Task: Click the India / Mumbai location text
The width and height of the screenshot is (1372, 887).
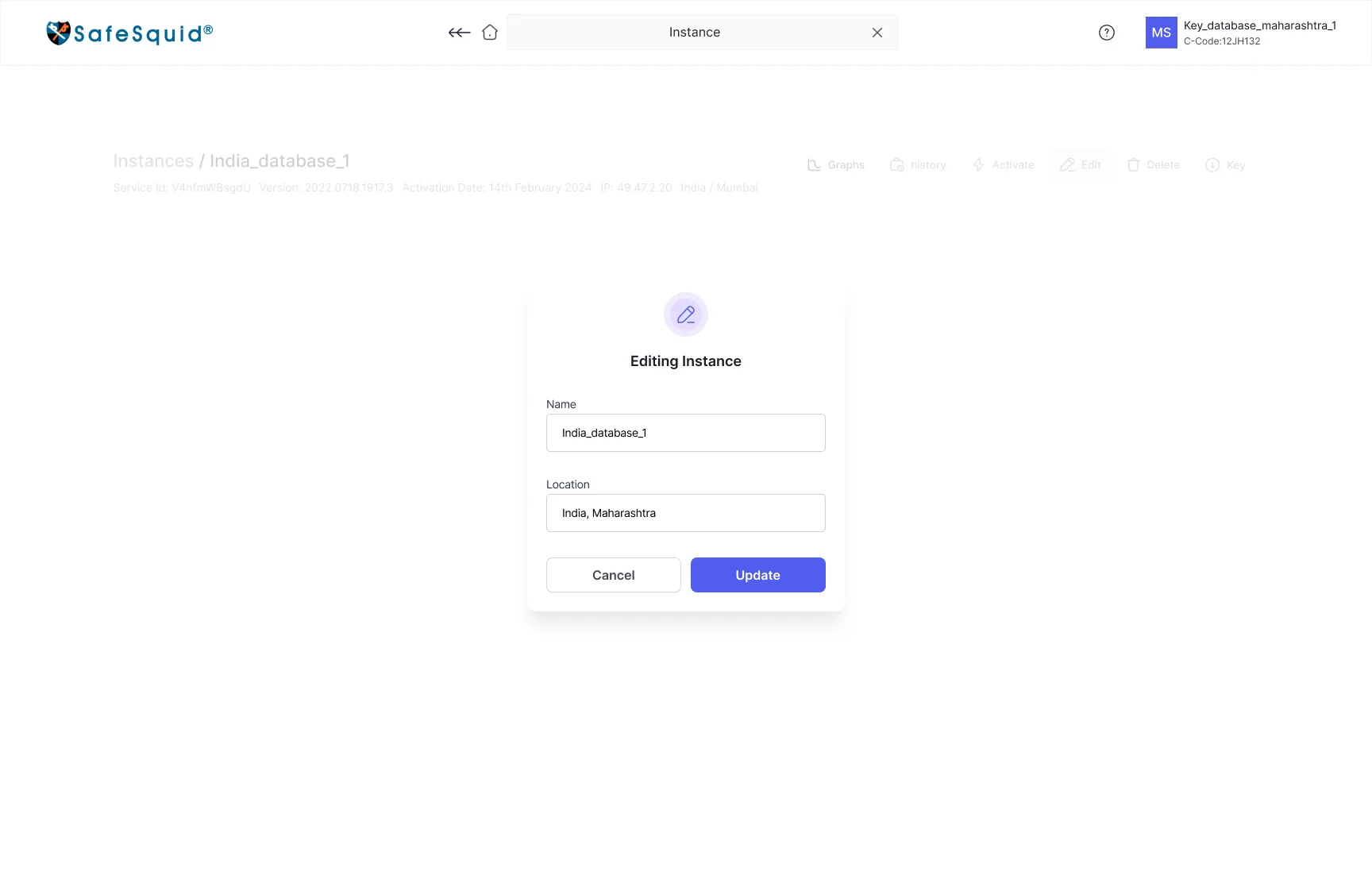Action: 719,188
